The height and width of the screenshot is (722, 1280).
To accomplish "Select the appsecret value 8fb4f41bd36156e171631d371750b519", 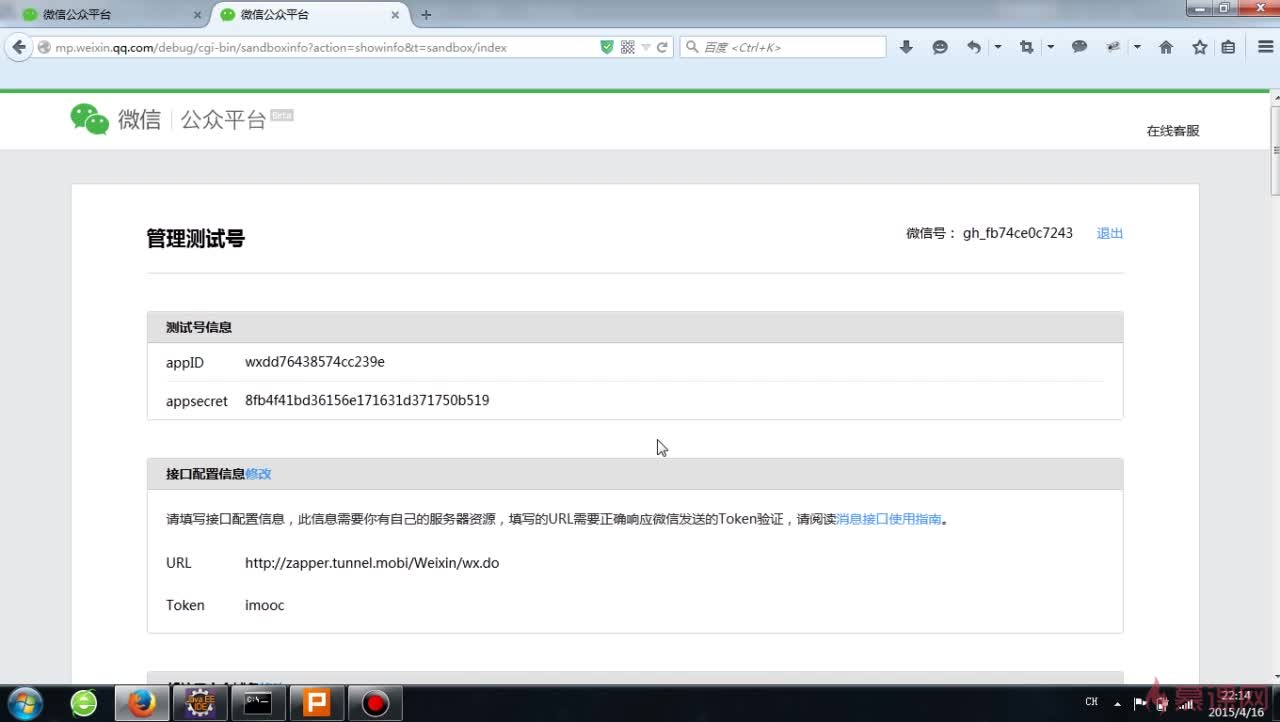I will pyautogui.click(x=367, y=400).
